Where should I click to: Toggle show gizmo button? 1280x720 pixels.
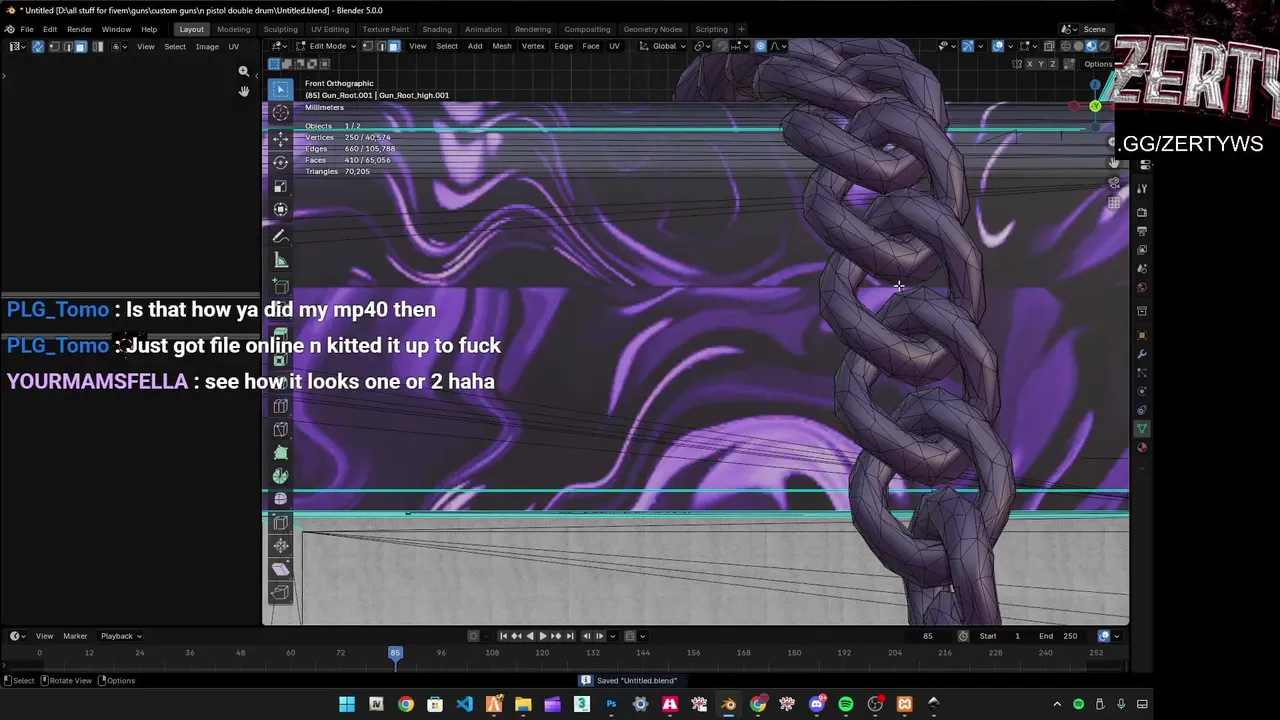(x=967, y=46)
